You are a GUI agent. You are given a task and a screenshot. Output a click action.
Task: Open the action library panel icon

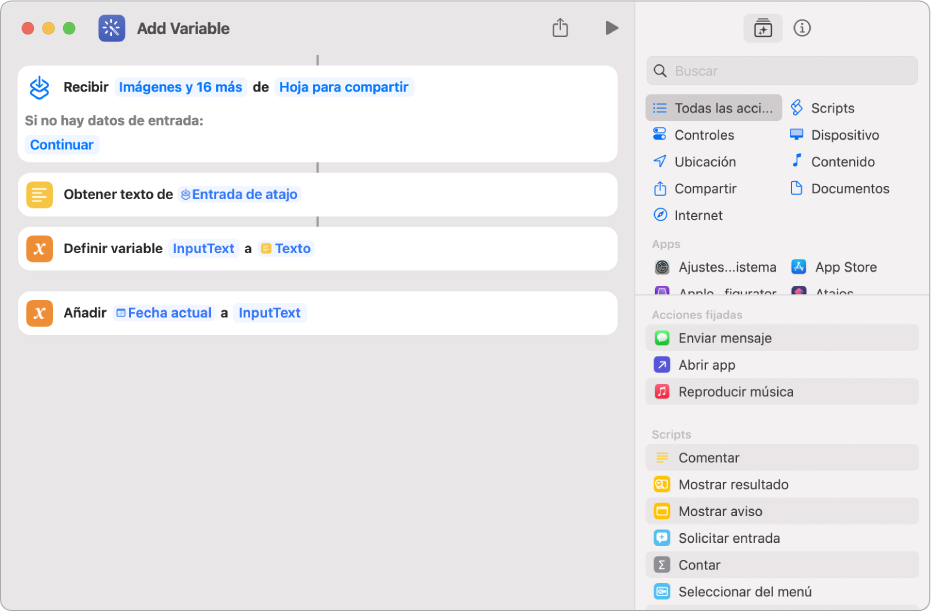(762, 28)
